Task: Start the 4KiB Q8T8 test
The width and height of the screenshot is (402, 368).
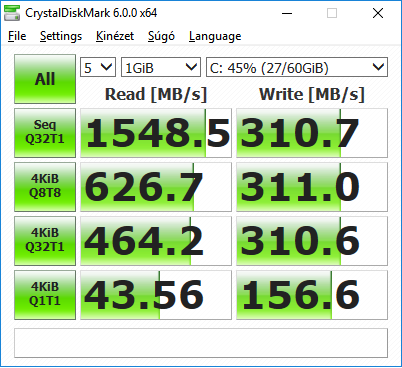Action: click(45, 187)
